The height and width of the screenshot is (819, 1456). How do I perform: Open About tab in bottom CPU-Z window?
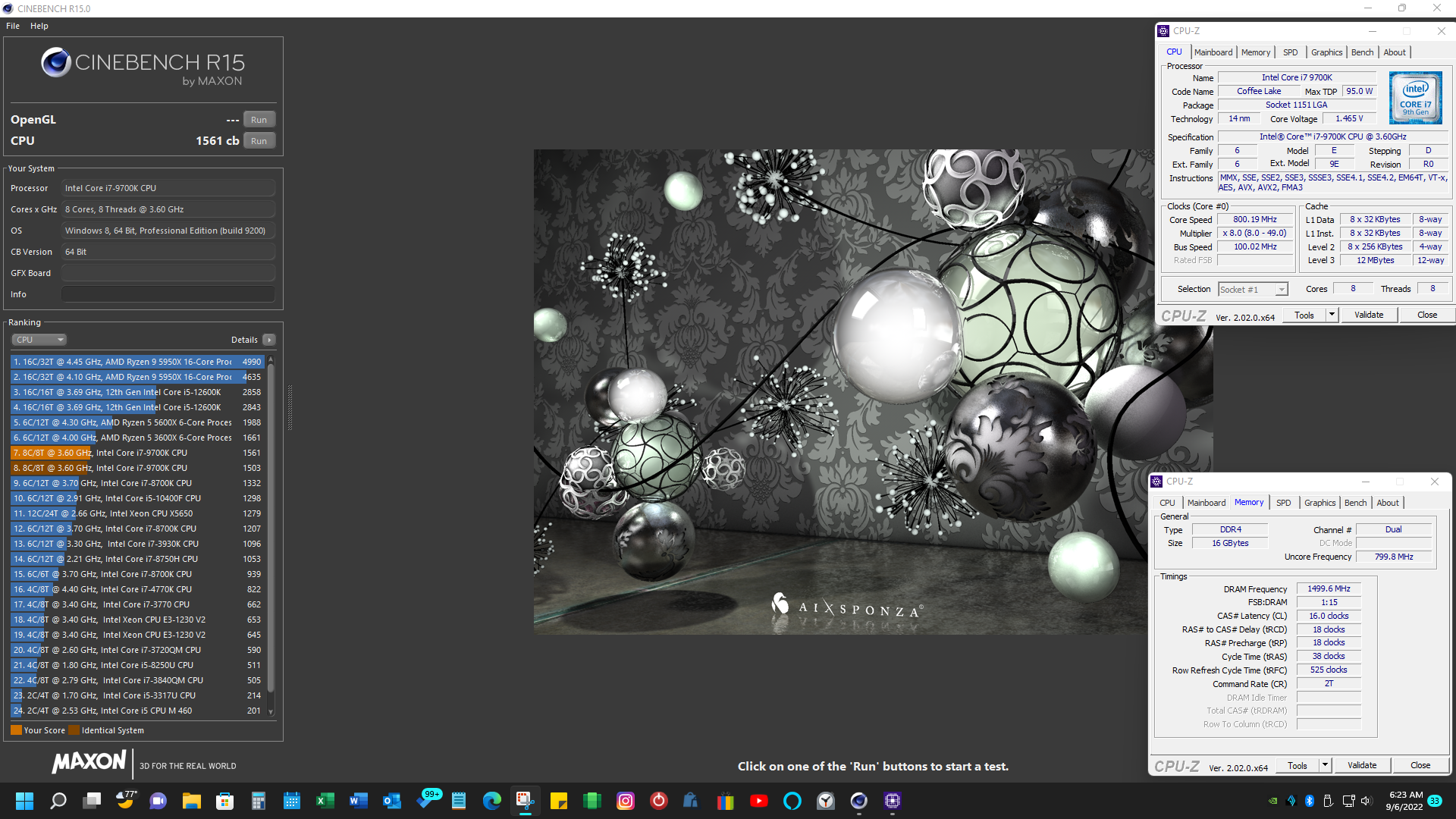click(1387, 503)
